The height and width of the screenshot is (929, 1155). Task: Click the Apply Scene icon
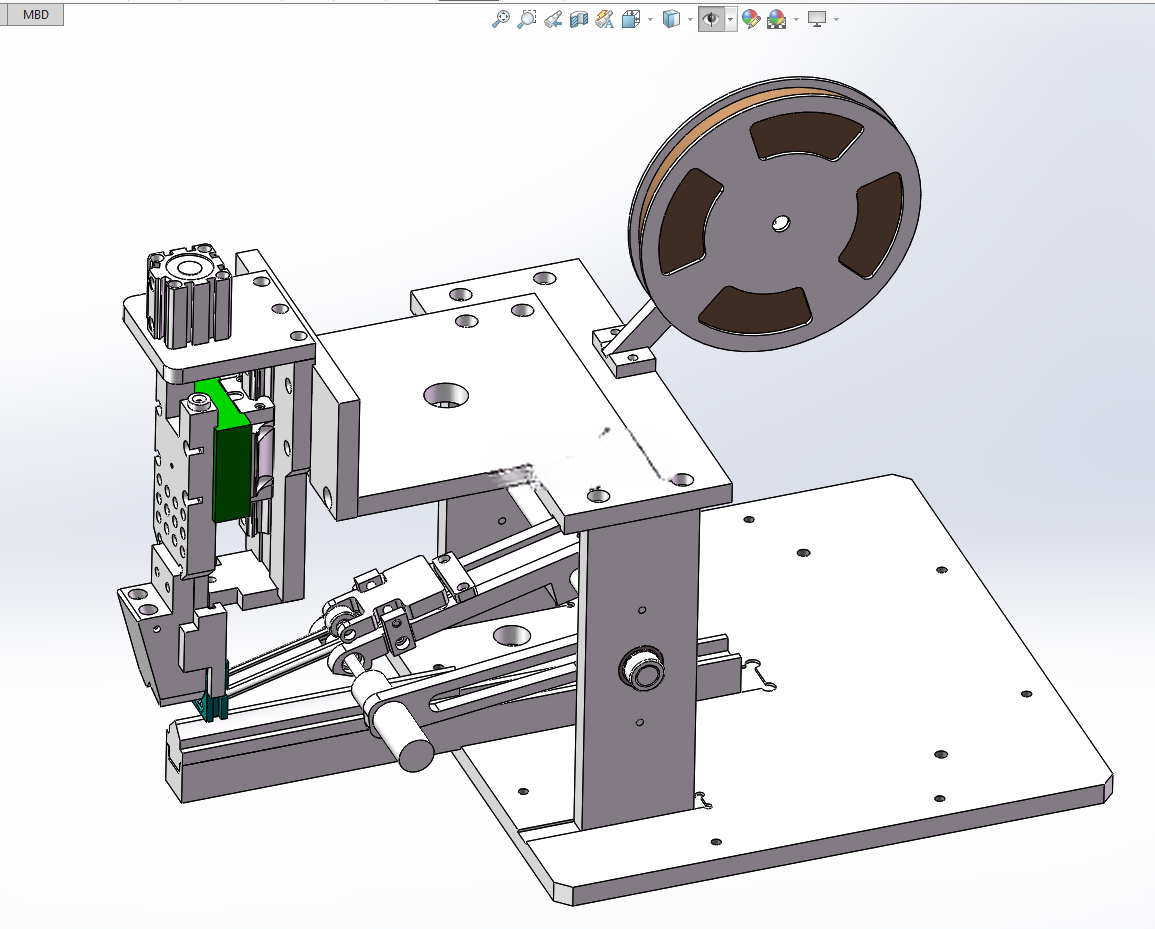(776, 19)
